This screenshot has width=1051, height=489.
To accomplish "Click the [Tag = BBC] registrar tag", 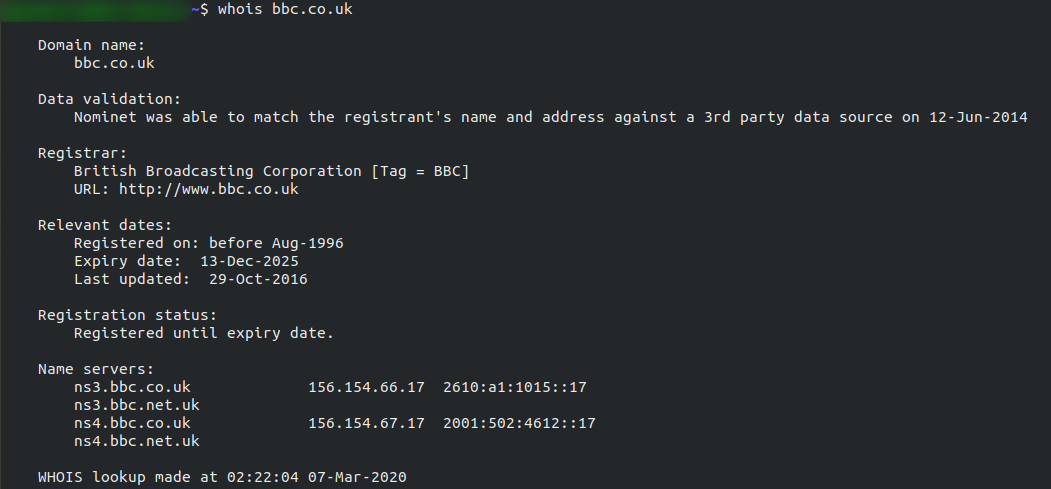I will (x=420, y=171).
